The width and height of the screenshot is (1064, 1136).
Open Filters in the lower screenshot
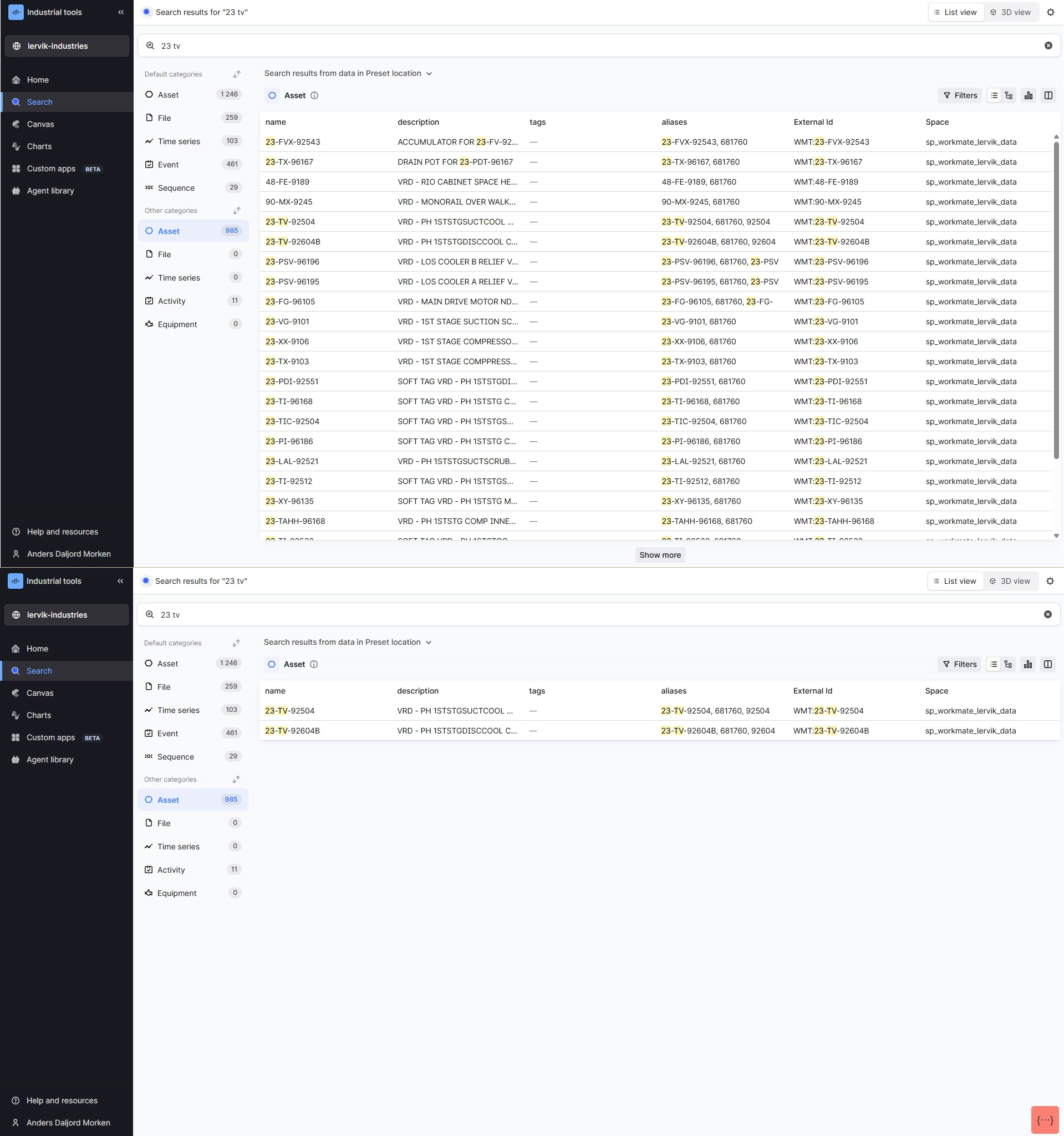pos(959,665)
